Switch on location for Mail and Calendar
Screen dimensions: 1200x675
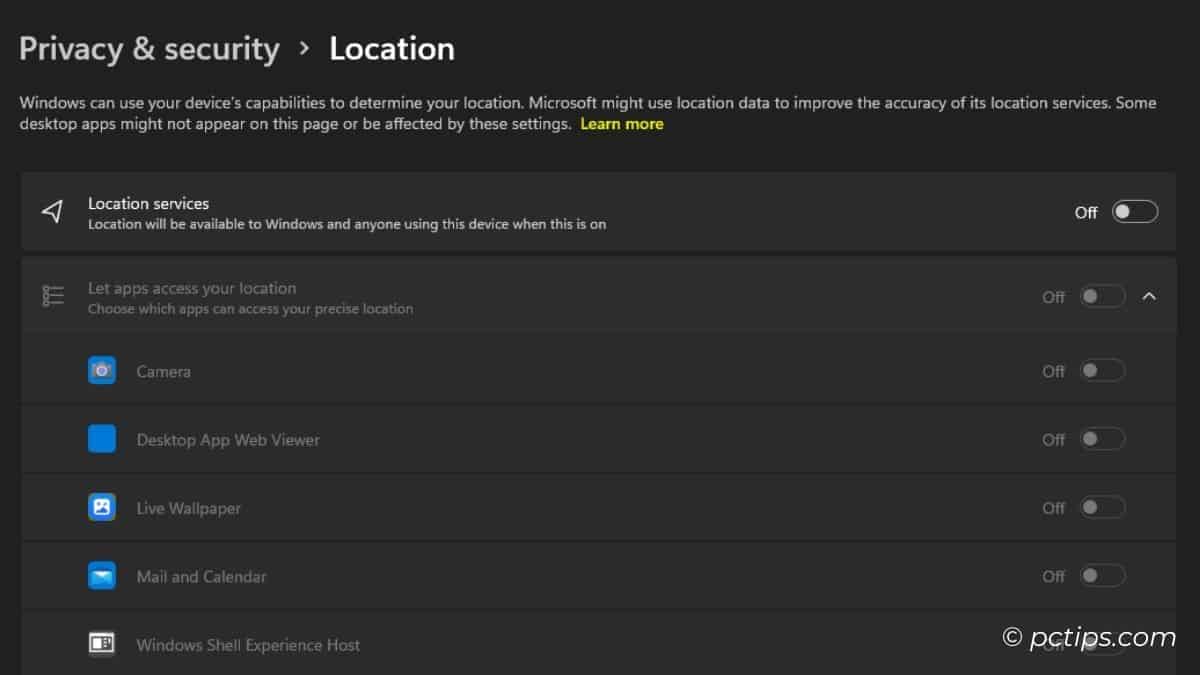click(1102, 576)
